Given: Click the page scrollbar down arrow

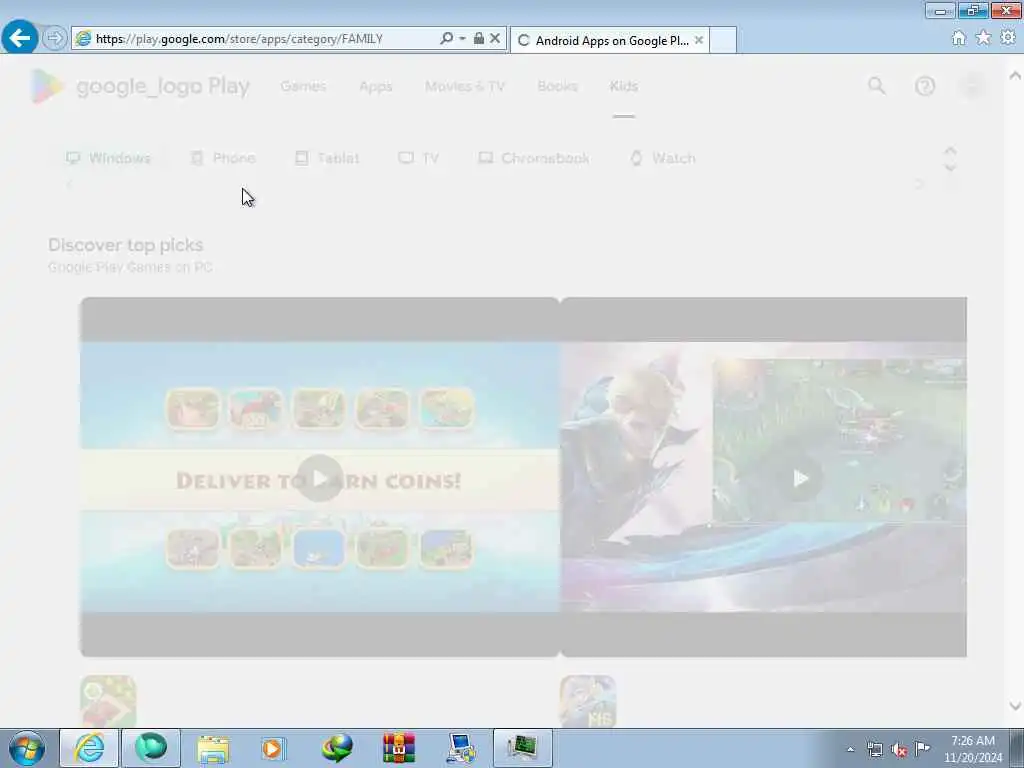Looking at the screenshot, I should (x=1015, y=705).
